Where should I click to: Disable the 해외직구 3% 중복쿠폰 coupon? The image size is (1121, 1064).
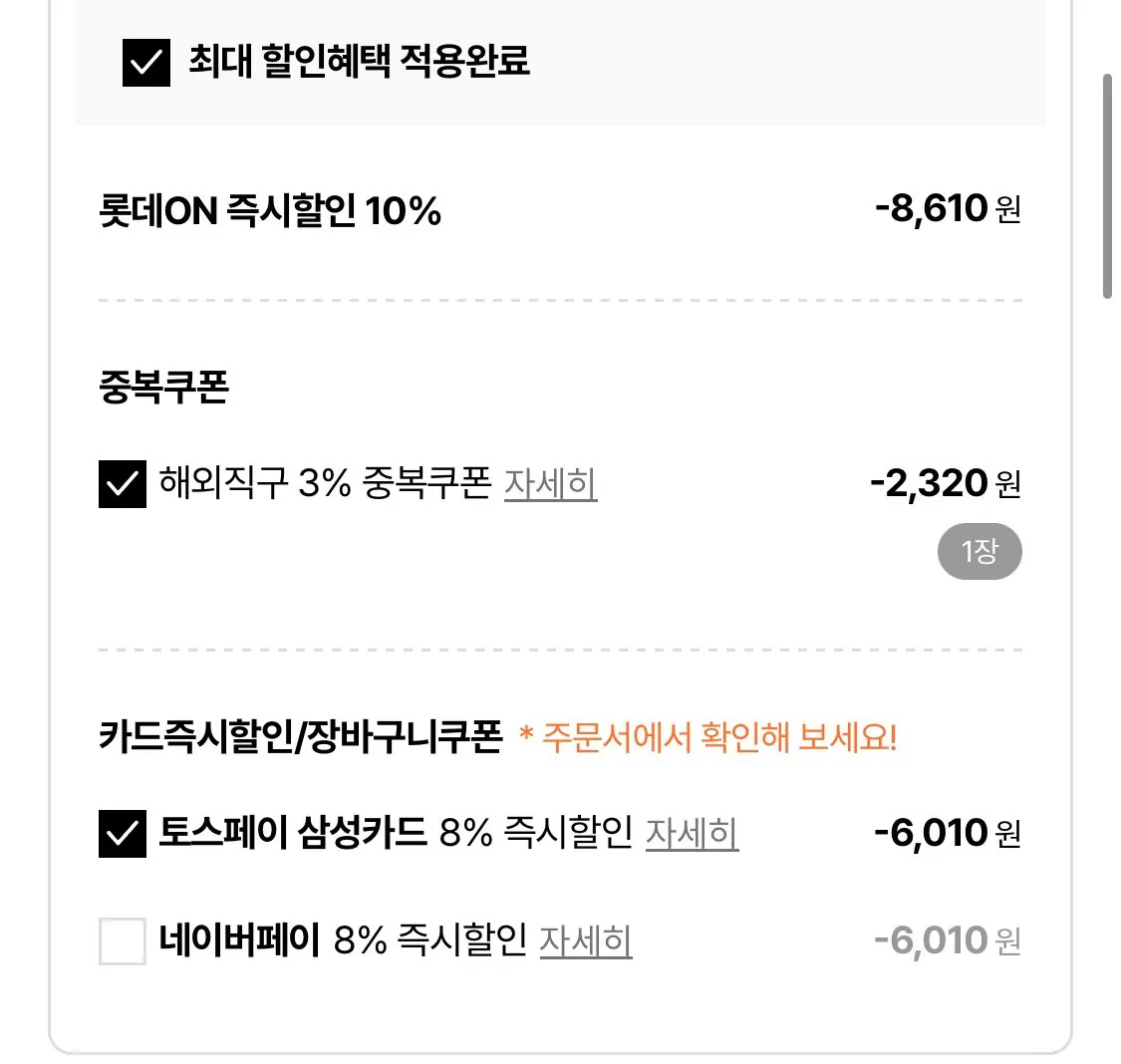[122, 483]
